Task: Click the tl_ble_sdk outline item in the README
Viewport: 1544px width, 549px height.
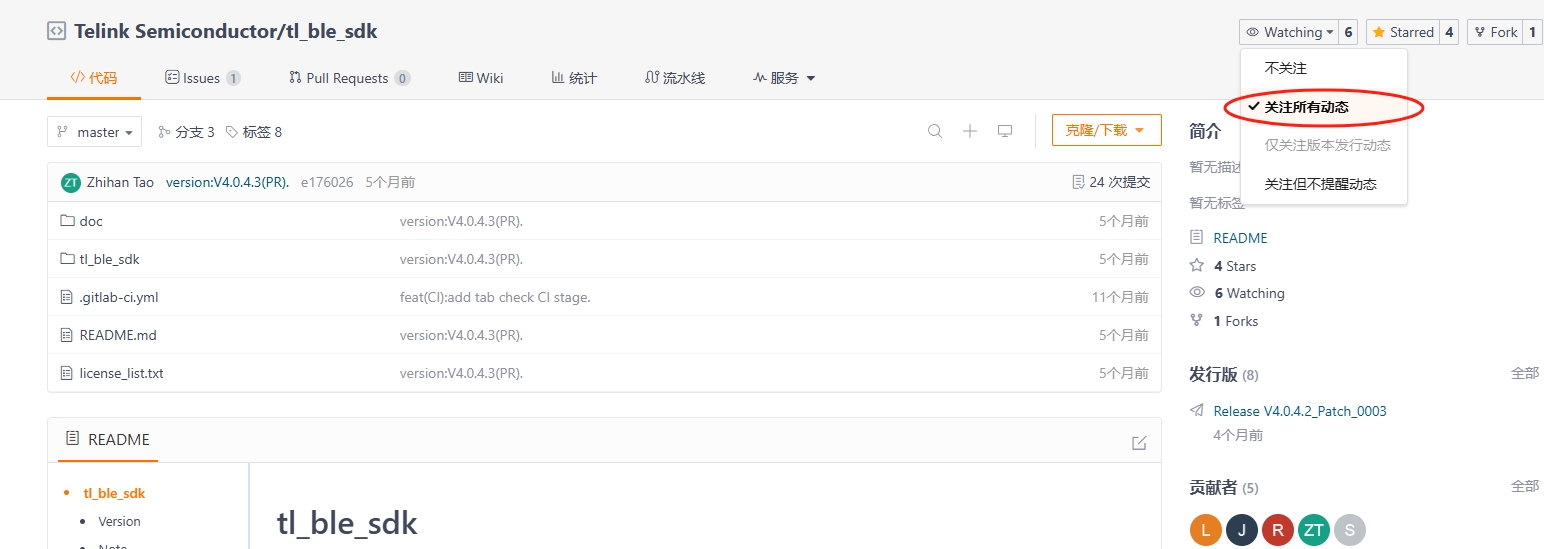Action: [x=114, y=493]
